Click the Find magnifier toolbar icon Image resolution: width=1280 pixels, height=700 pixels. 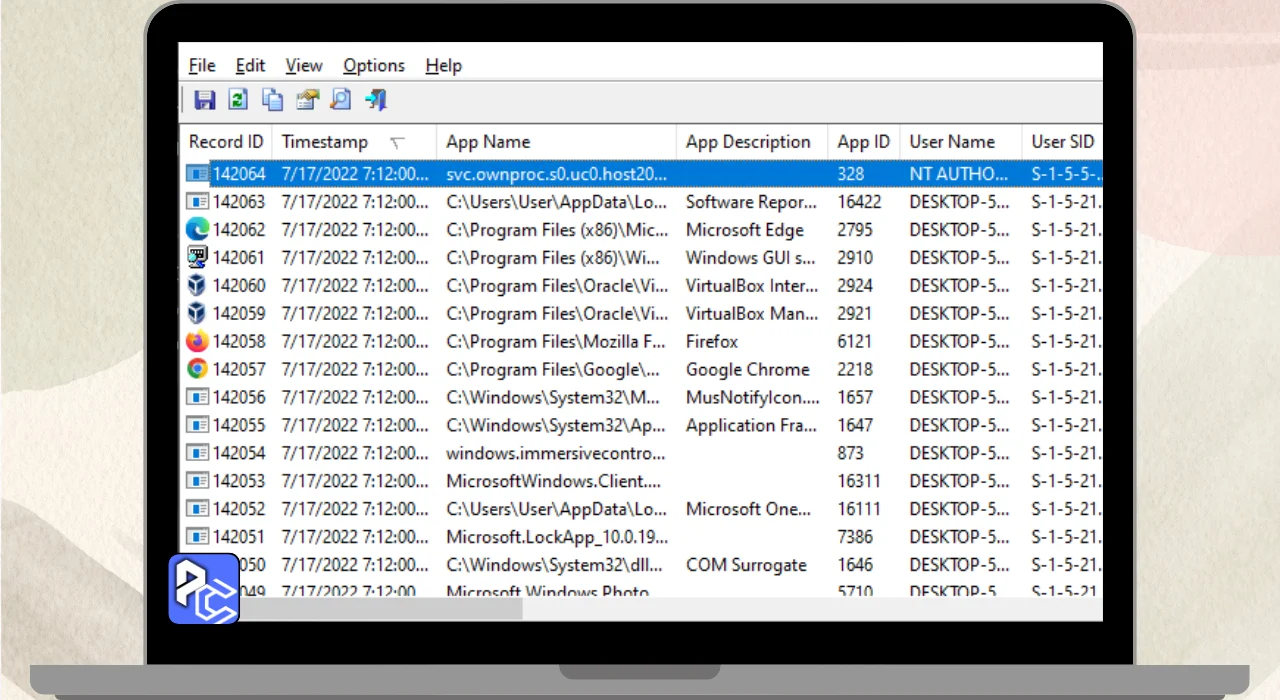pos(341,99)
